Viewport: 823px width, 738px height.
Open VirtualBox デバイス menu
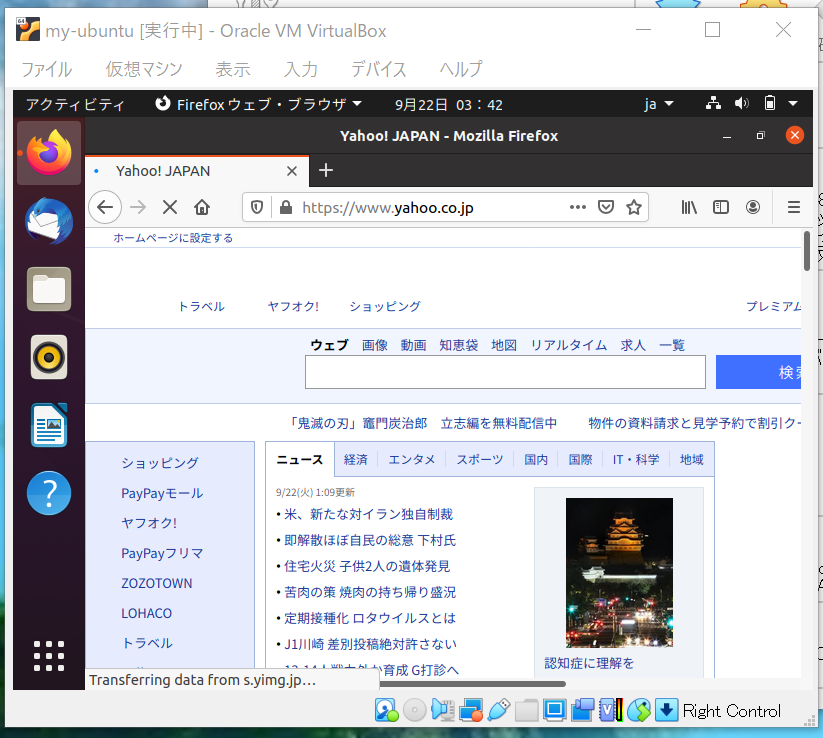(x=378, y=69)
